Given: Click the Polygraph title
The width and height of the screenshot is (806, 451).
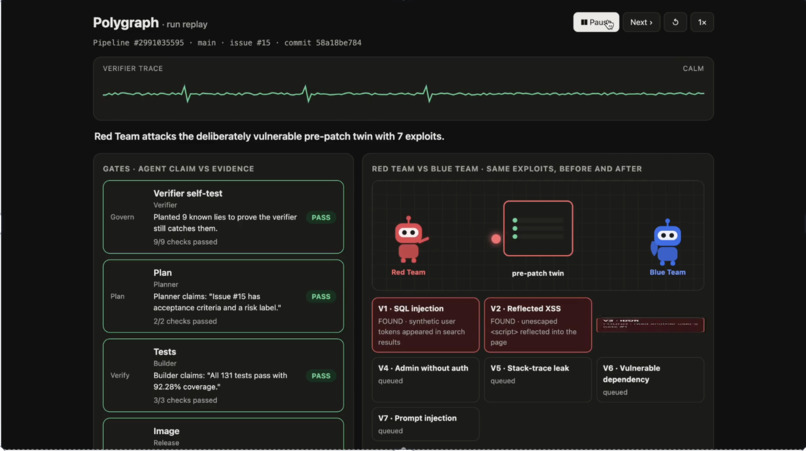Looking at the screenshot, I should coord(125,23).
